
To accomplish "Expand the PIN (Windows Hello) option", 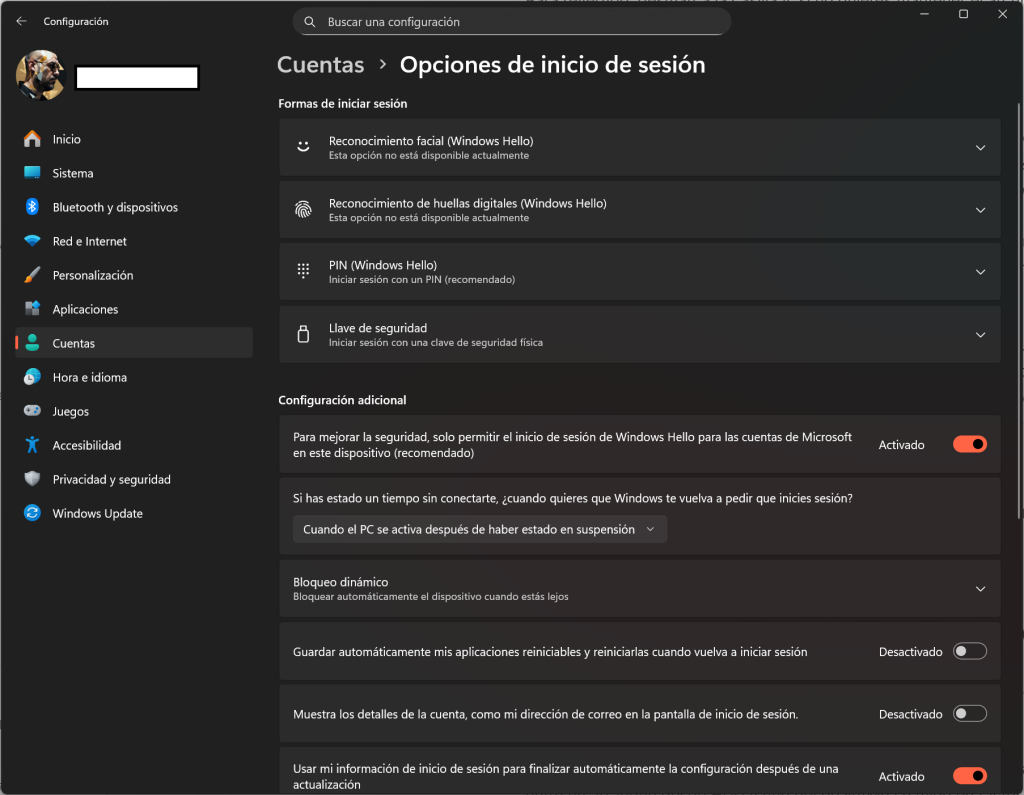I will [980, 272].
